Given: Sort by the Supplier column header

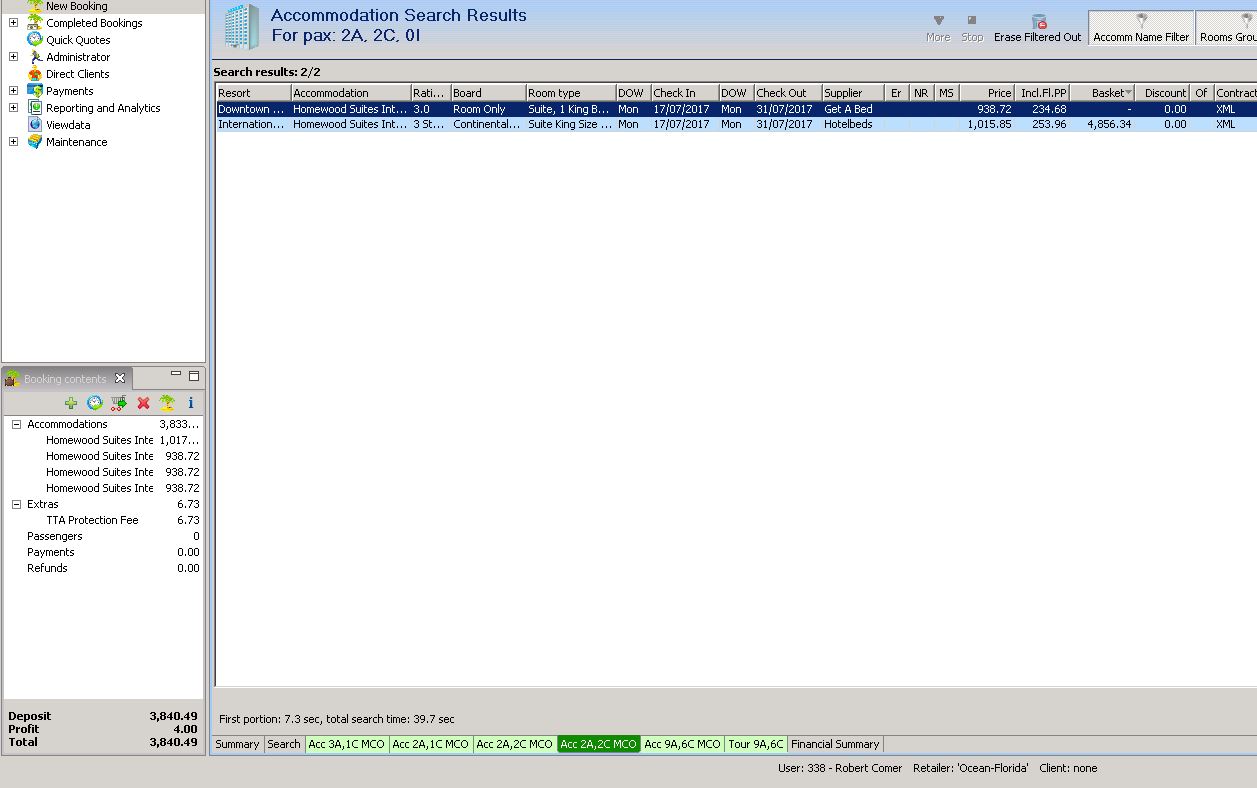Looking at the screenshot, I should coord(853,93).
